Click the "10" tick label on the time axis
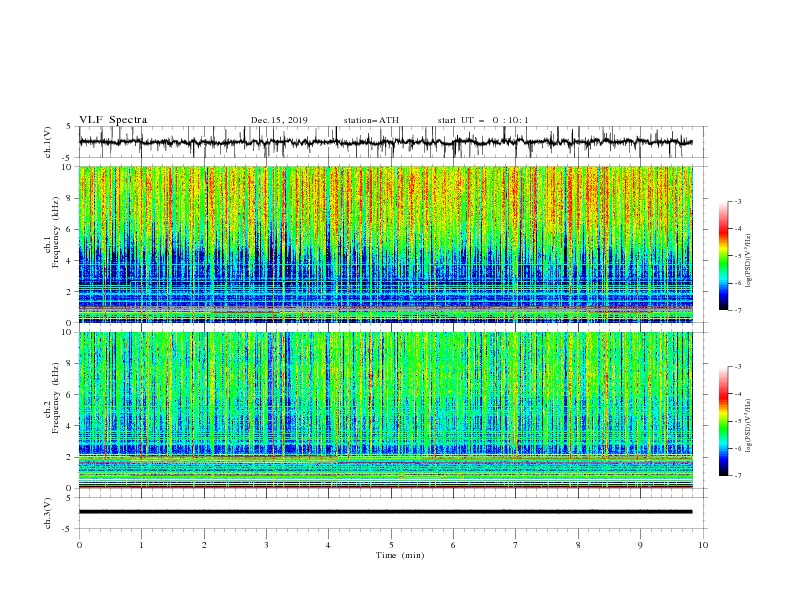Viewport: 792px width, 612px height. [703, 545]
